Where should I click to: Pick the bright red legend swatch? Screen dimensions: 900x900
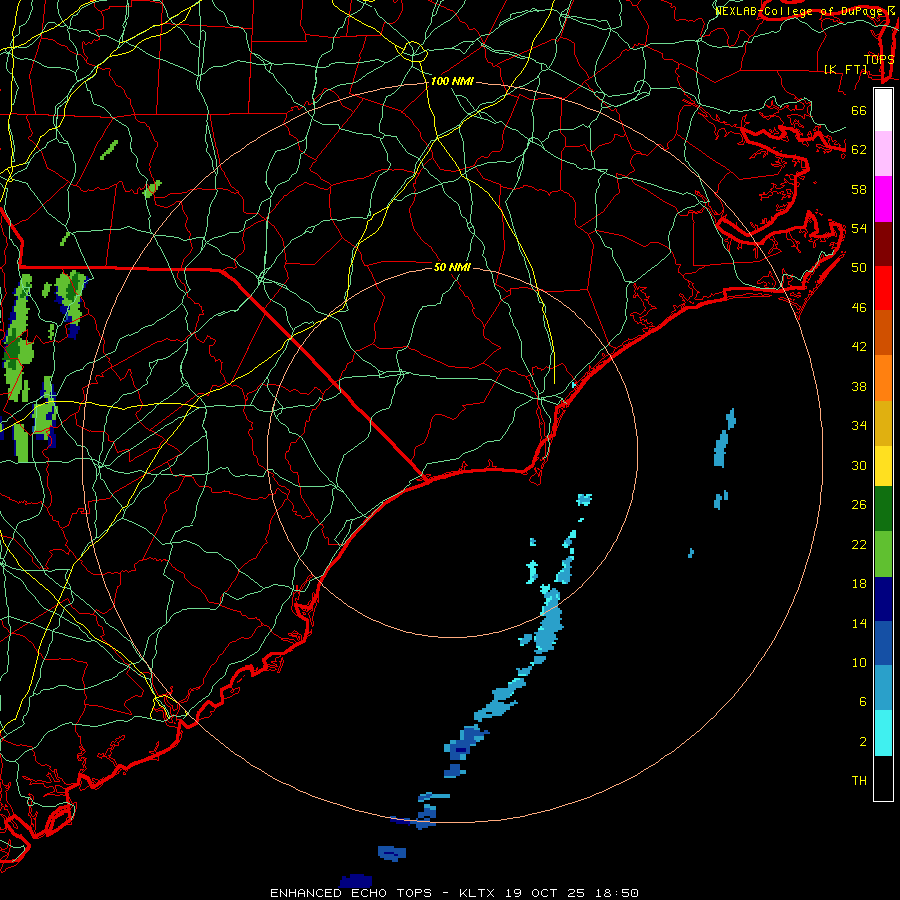coord(883,288)
